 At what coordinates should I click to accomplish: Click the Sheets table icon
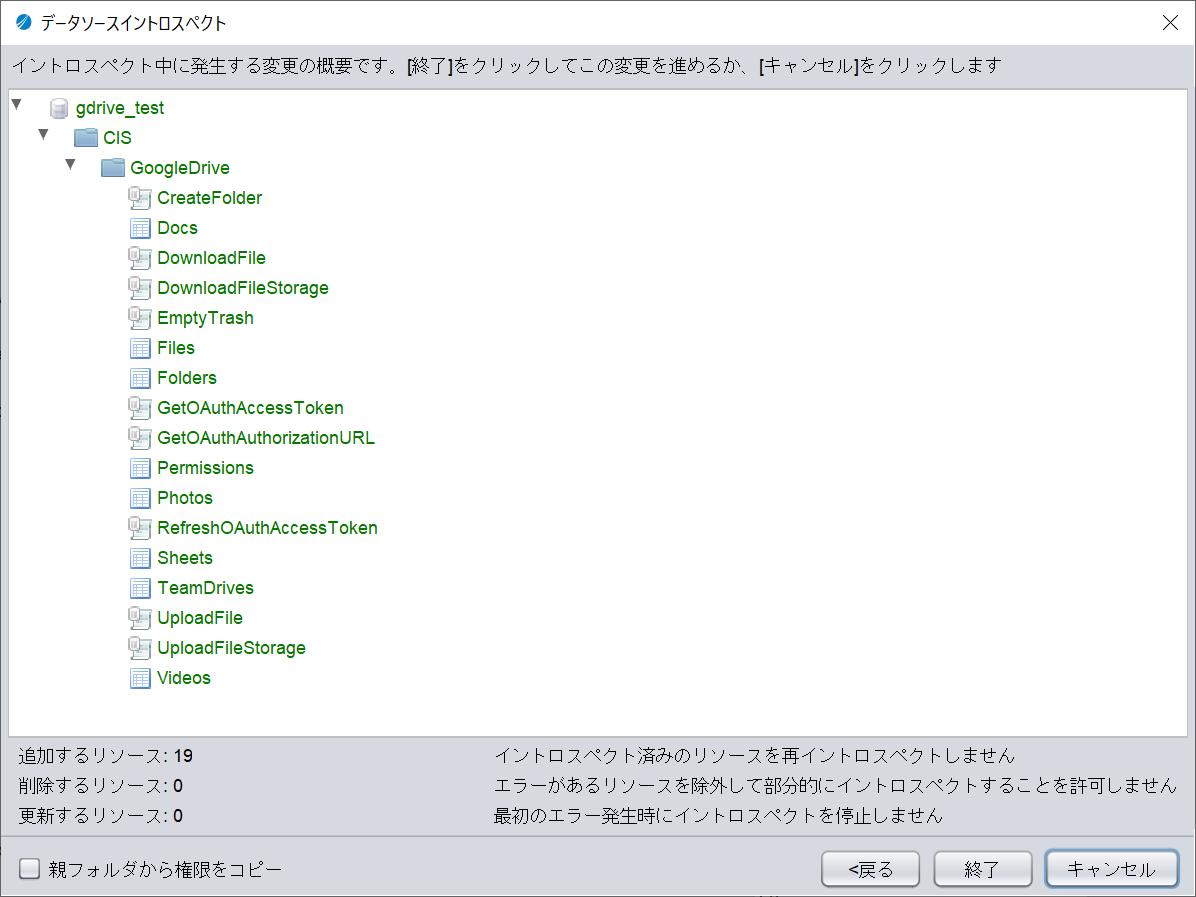pyautogui.click(x=140, y=558)
